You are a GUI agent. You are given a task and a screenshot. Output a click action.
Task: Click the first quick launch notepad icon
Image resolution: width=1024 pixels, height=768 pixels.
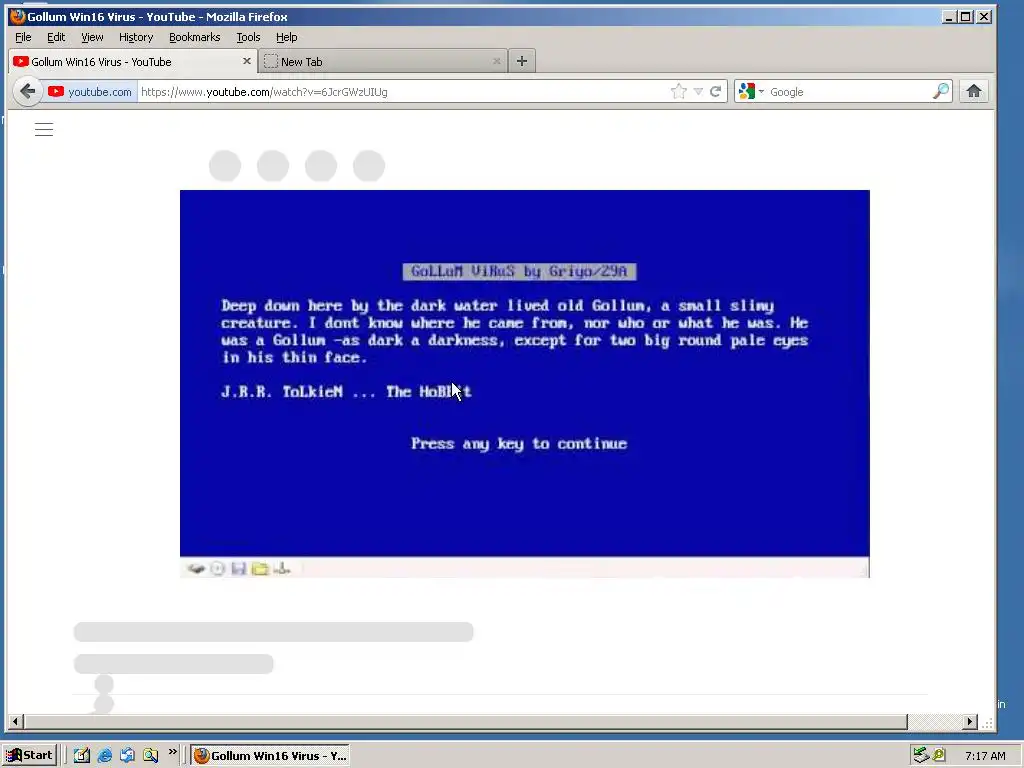(82, 756)
